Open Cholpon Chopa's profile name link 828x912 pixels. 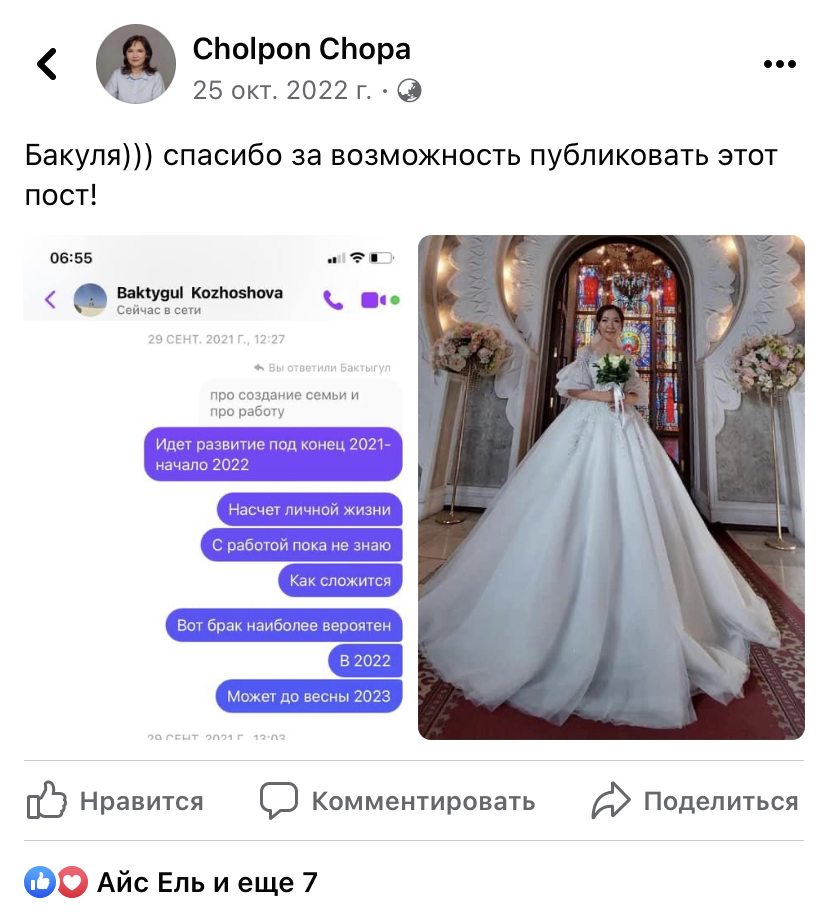coord(301,49)
